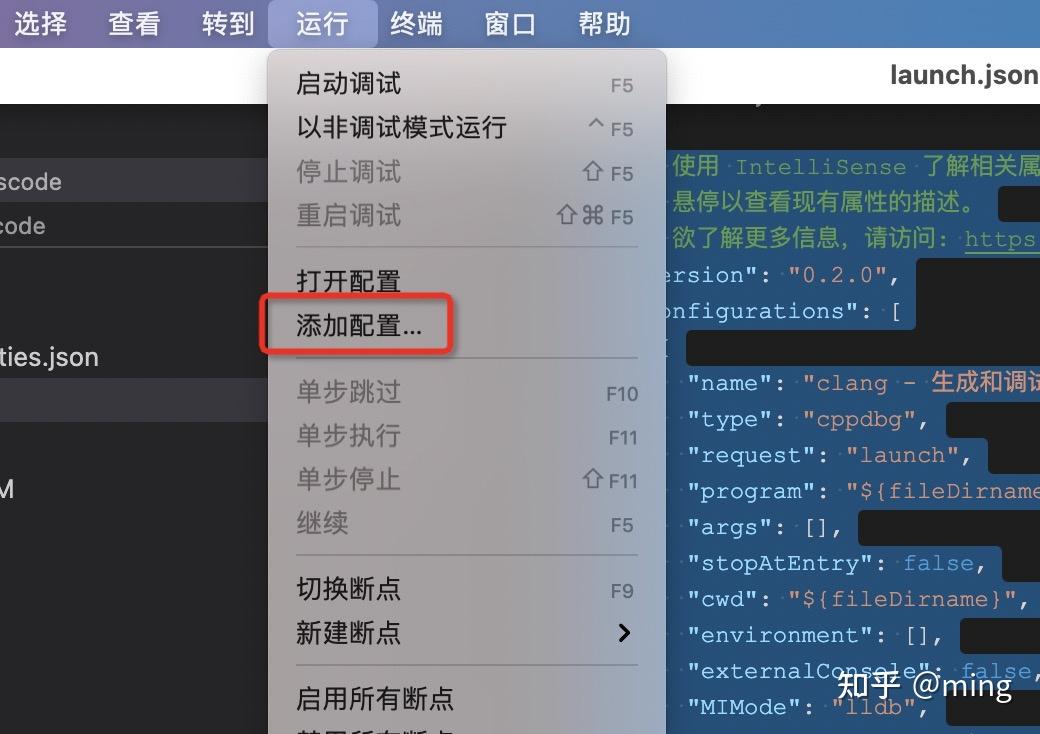The height and width of the screenshot is (734, 1040).
Task: Click the IntelliSense comment line
Action: tap(856, 166)
